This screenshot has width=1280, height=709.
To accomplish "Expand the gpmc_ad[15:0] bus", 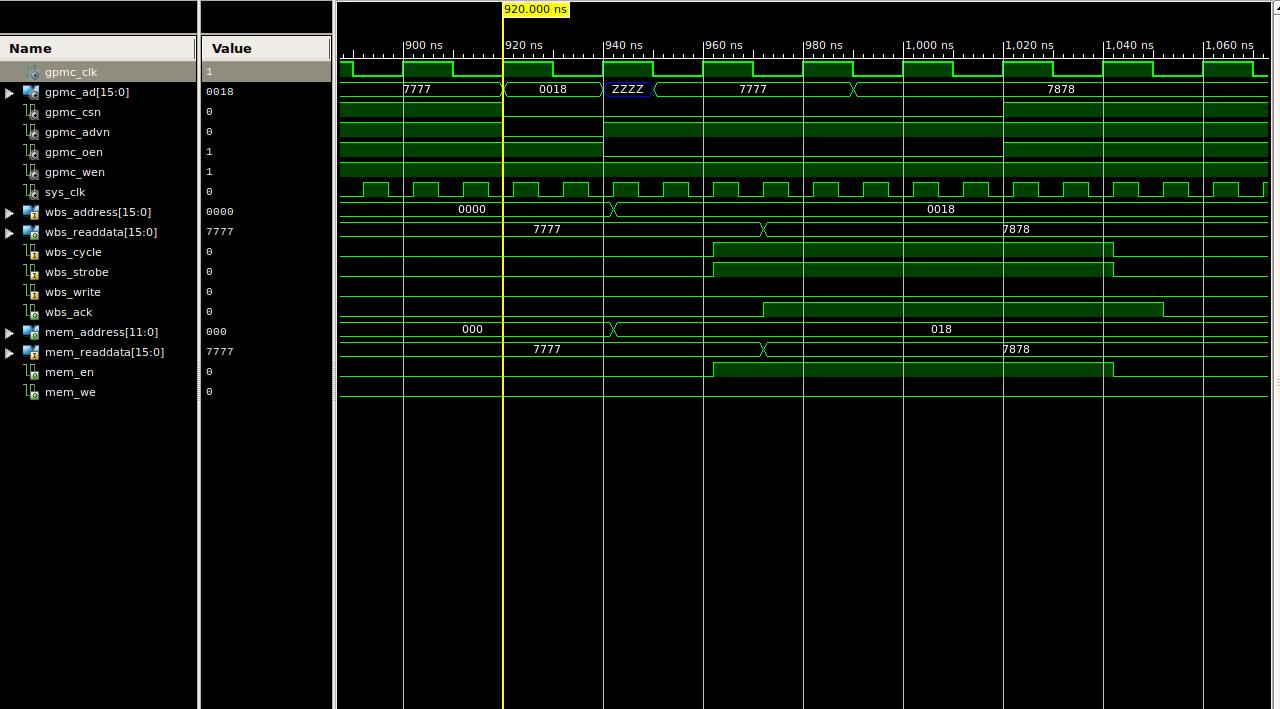I will [x=10, y=92].
